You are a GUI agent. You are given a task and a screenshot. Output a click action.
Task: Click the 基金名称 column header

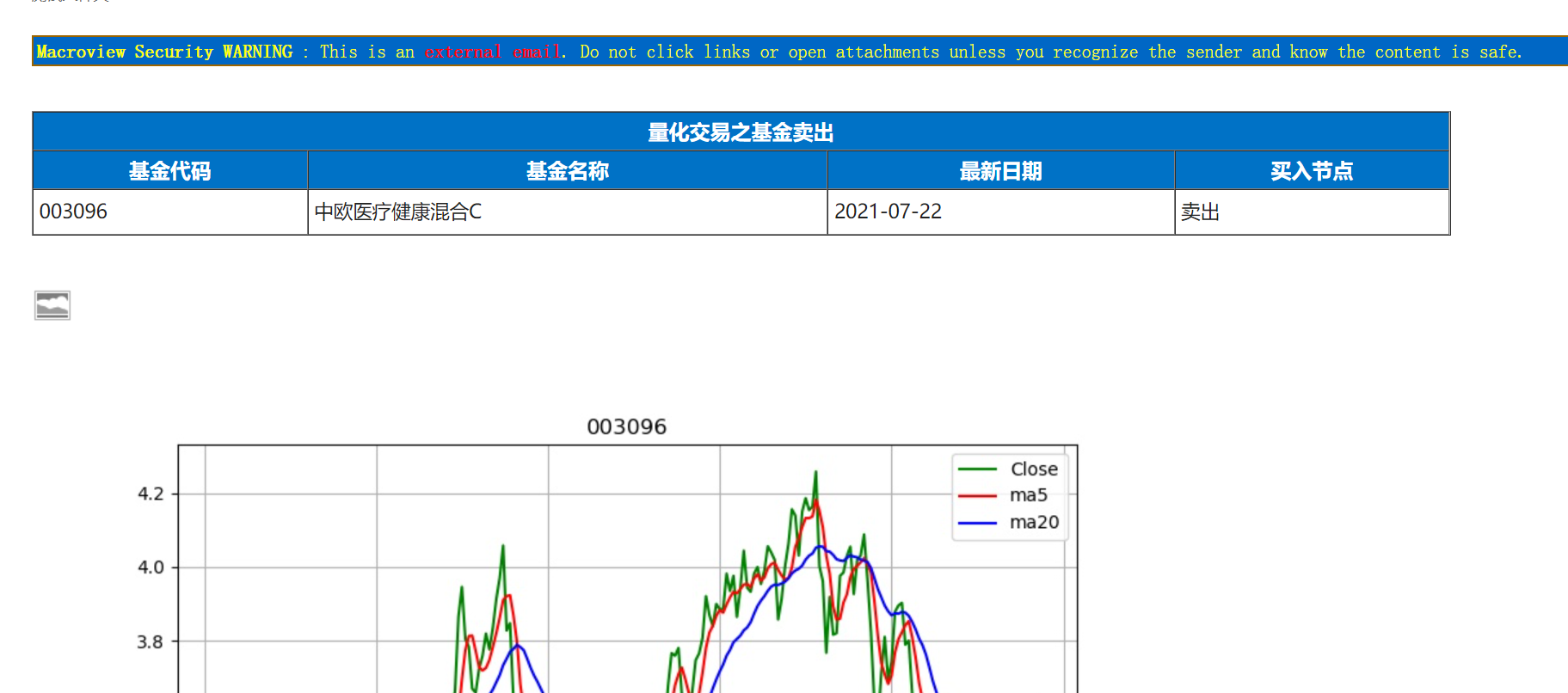(568, 171)
